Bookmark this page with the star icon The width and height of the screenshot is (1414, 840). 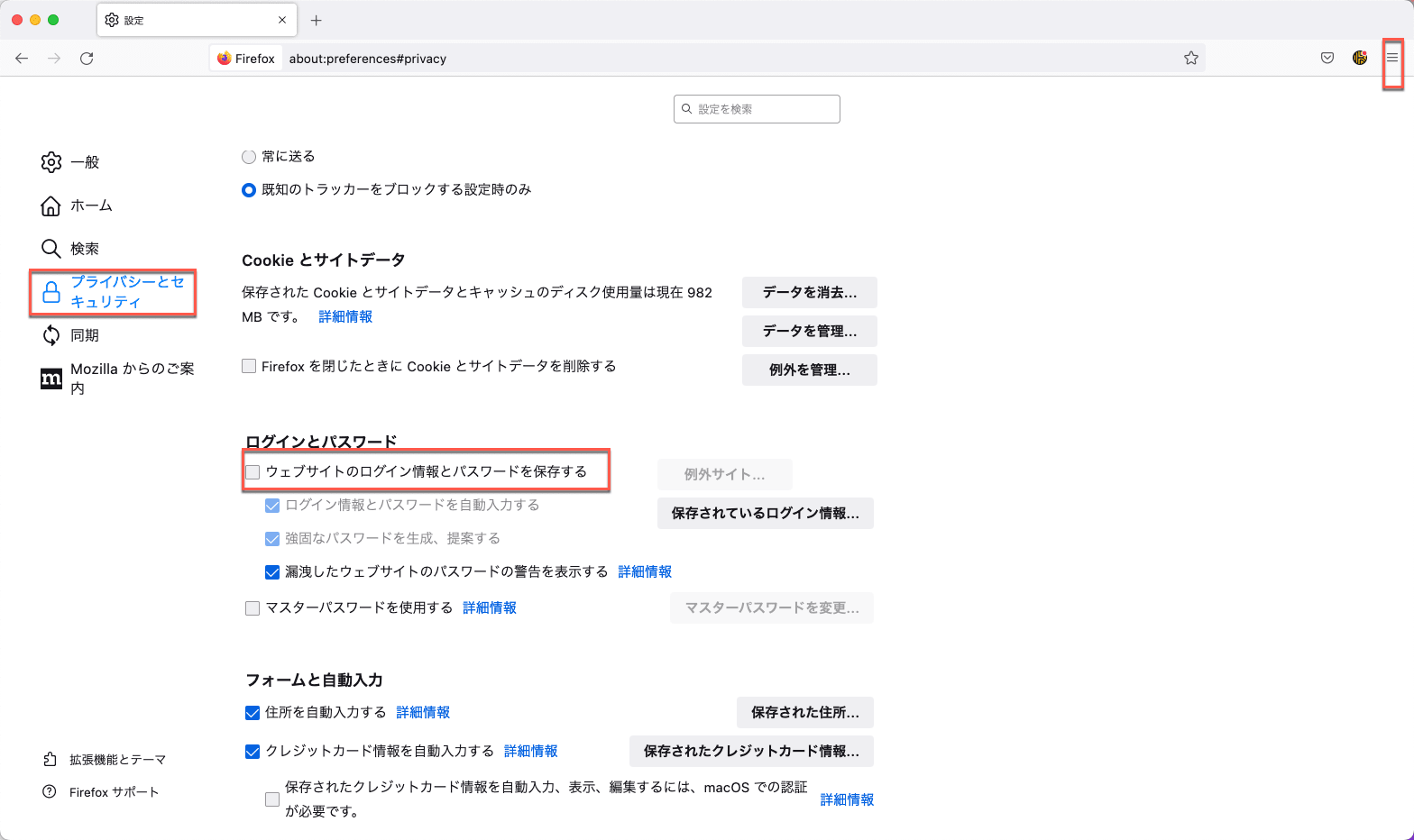click(1191, 58)
